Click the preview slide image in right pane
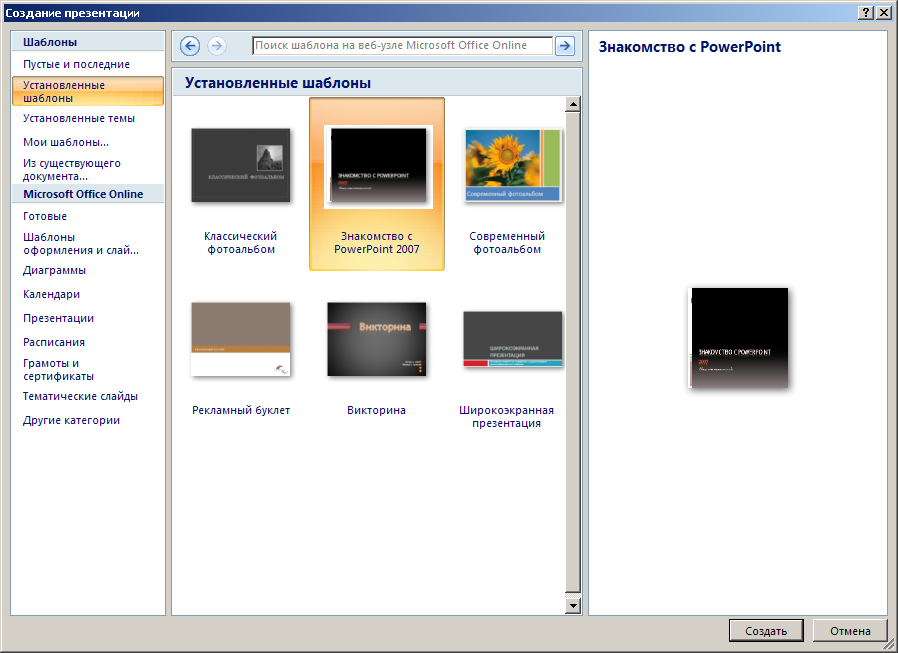 pyautogui.click(x=738, y=338)
